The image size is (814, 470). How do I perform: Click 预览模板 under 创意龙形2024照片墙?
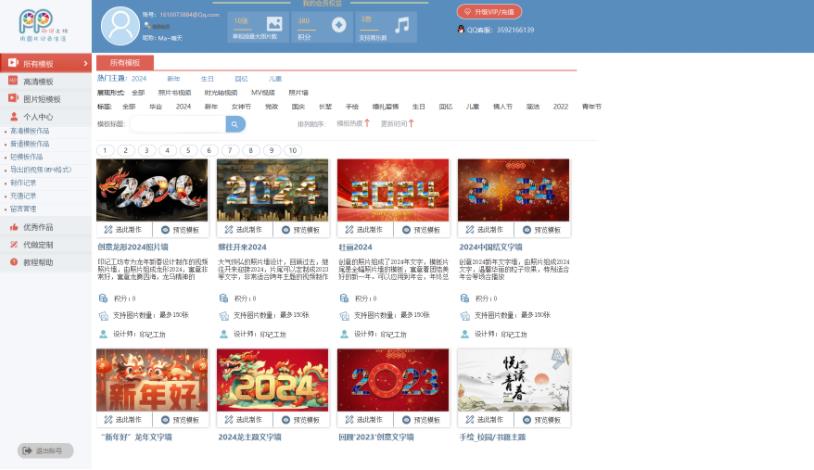pyautogui.click(x=180, y=230)
